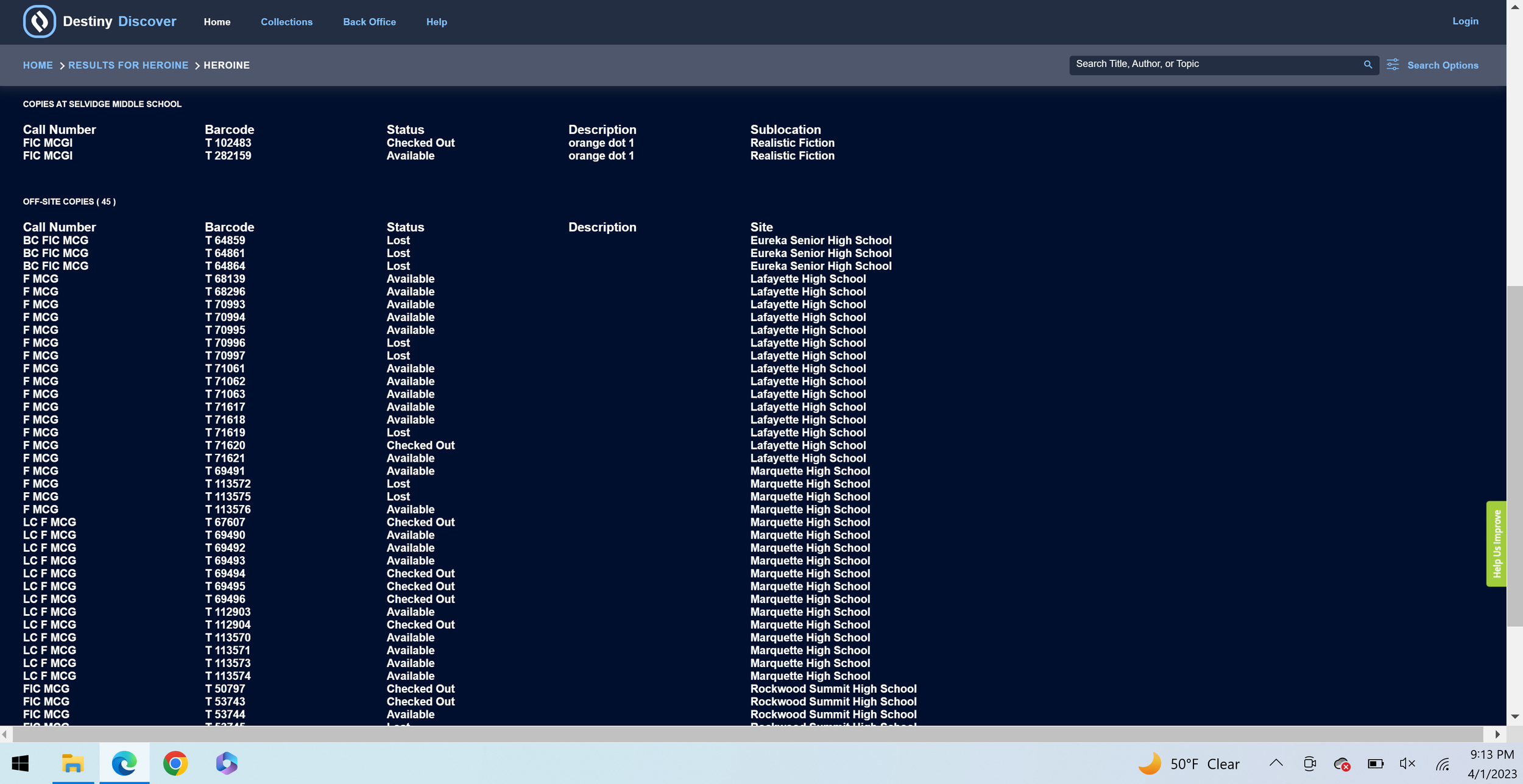This screenshot has height=784, width=1523.
Task: Open the Collections menu item
Action: tap(286, 22)
